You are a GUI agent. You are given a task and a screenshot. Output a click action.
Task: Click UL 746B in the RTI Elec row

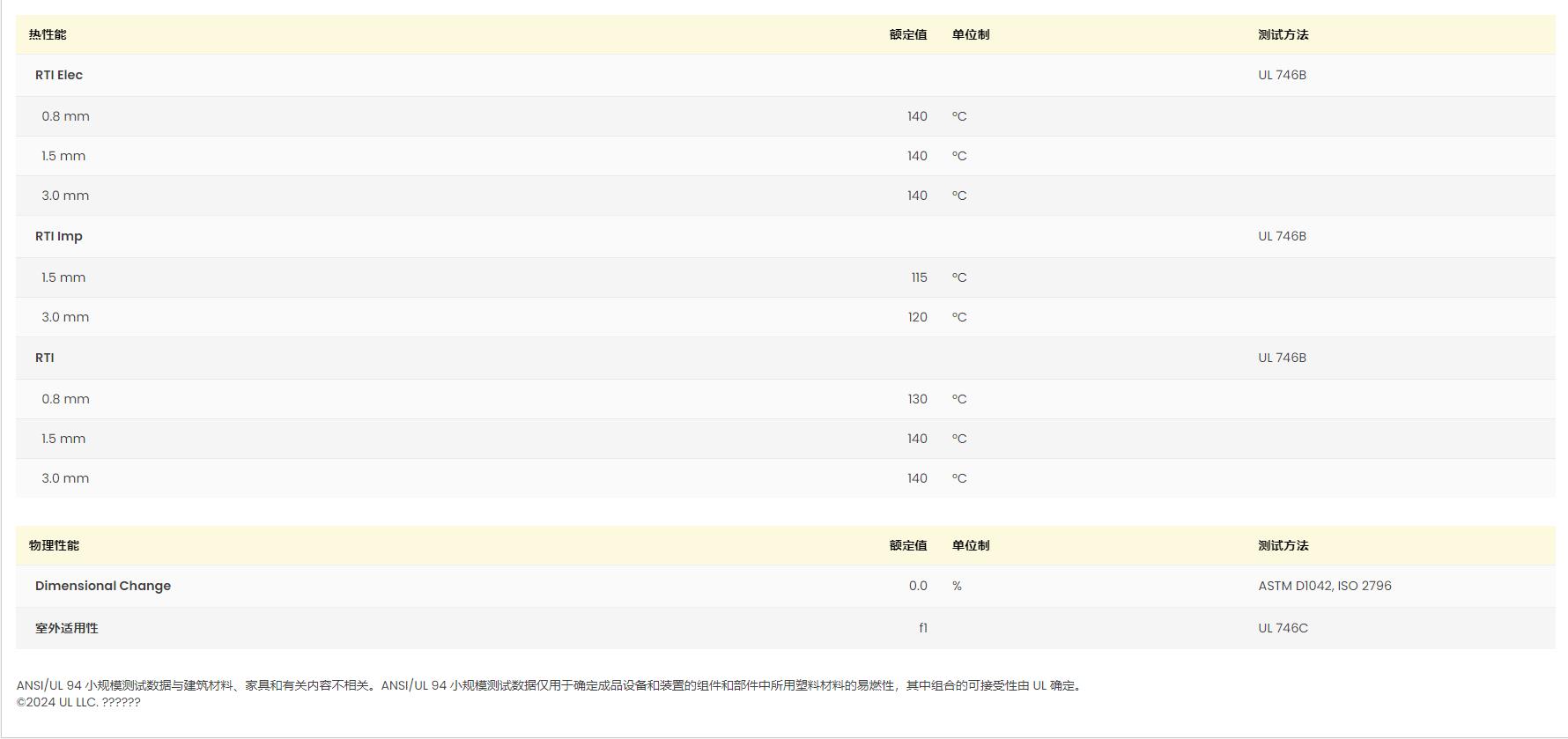tap(1282, 75)
